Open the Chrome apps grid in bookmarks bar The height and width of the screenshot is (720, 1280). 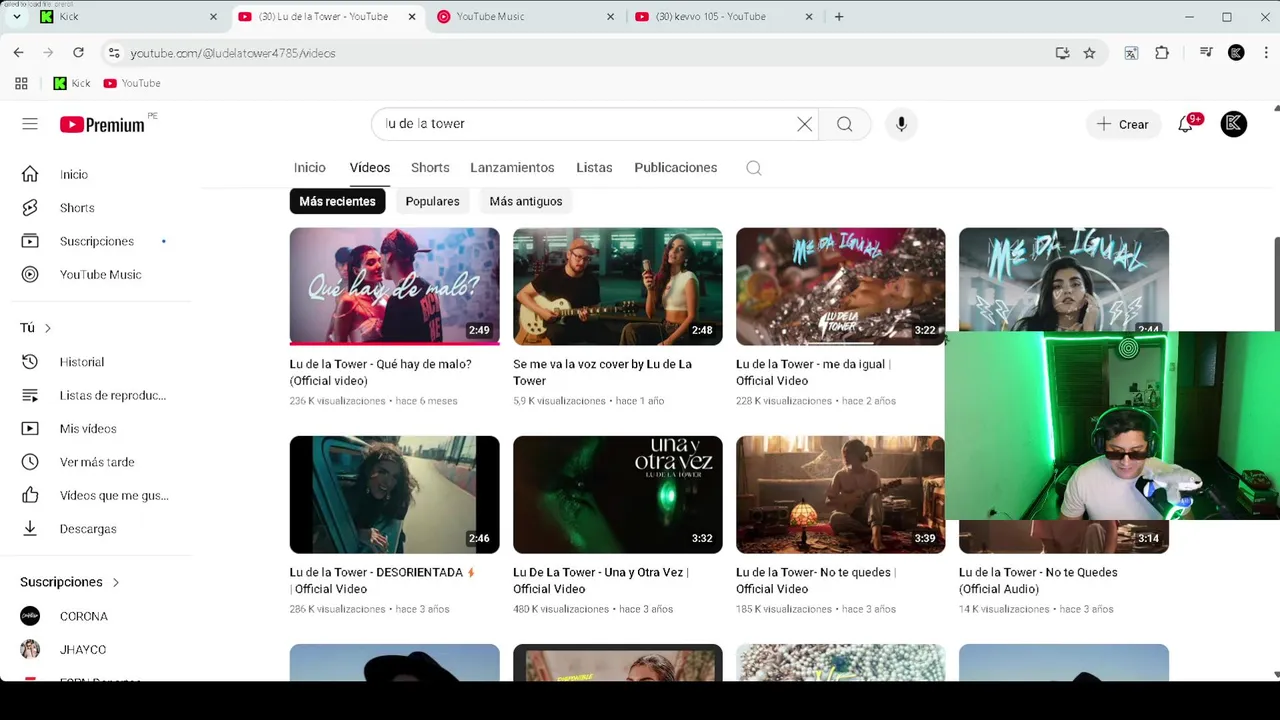(x=21, y=83)
